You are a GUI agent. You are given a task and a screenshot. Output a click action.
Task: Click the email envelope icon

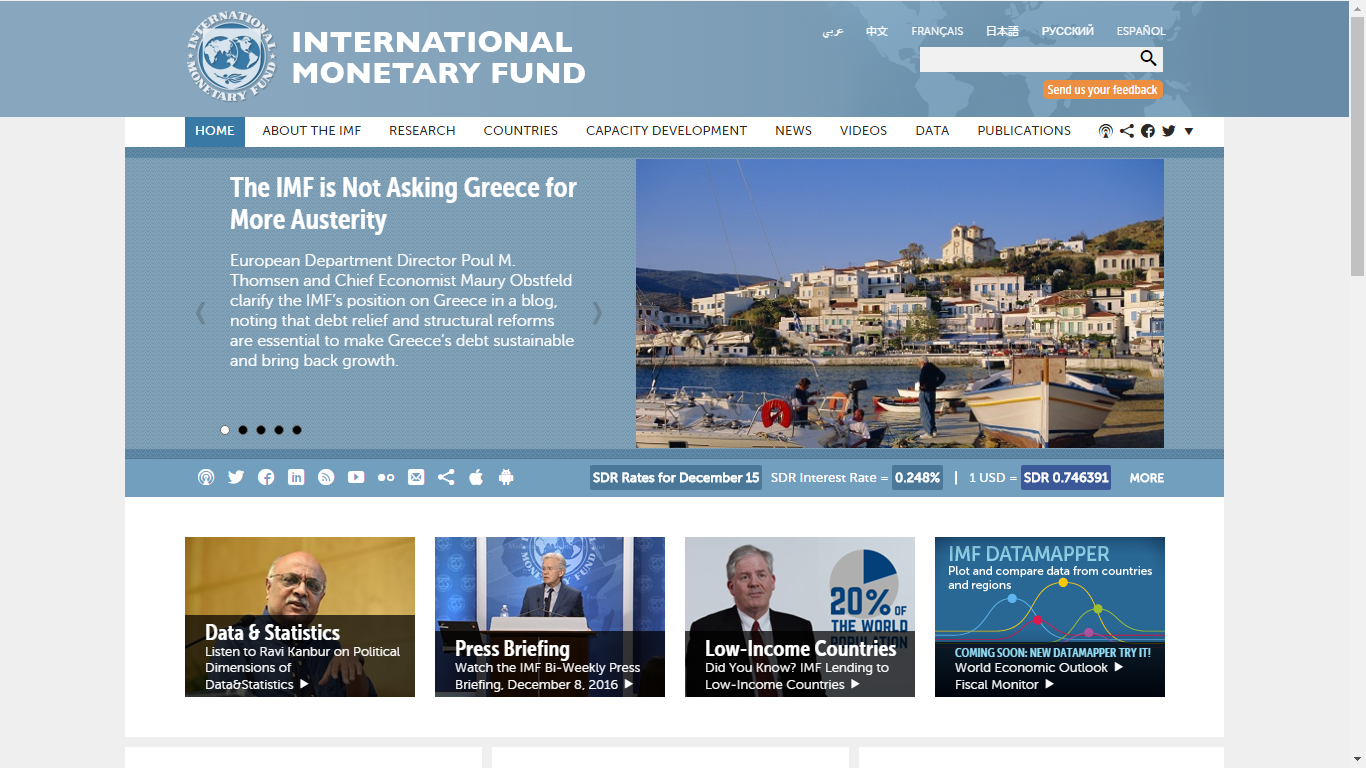416,478
